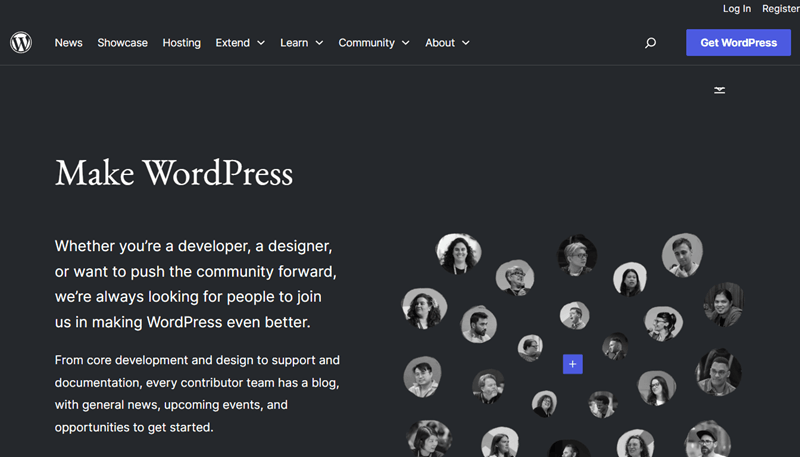The width and height of the screenshot is (800, 457).
Task: Click the Get WordPress button
Action: (x=738, y=42)
